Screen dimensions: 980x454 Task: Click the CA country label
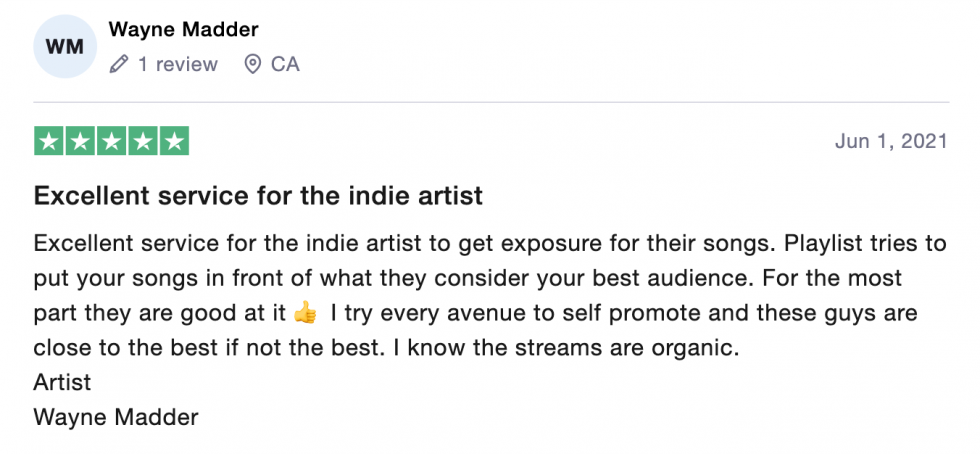click(x=285, y=64)
